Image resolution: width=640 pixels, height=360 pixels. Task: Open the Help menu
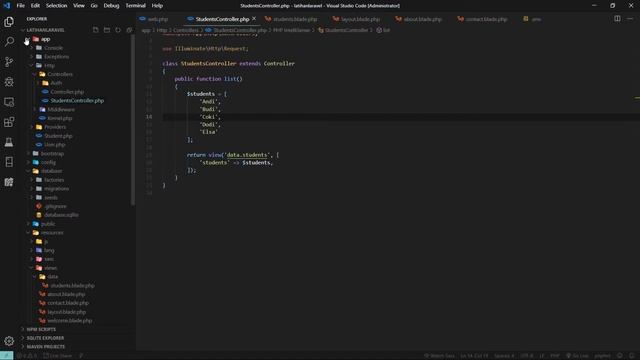157,6
